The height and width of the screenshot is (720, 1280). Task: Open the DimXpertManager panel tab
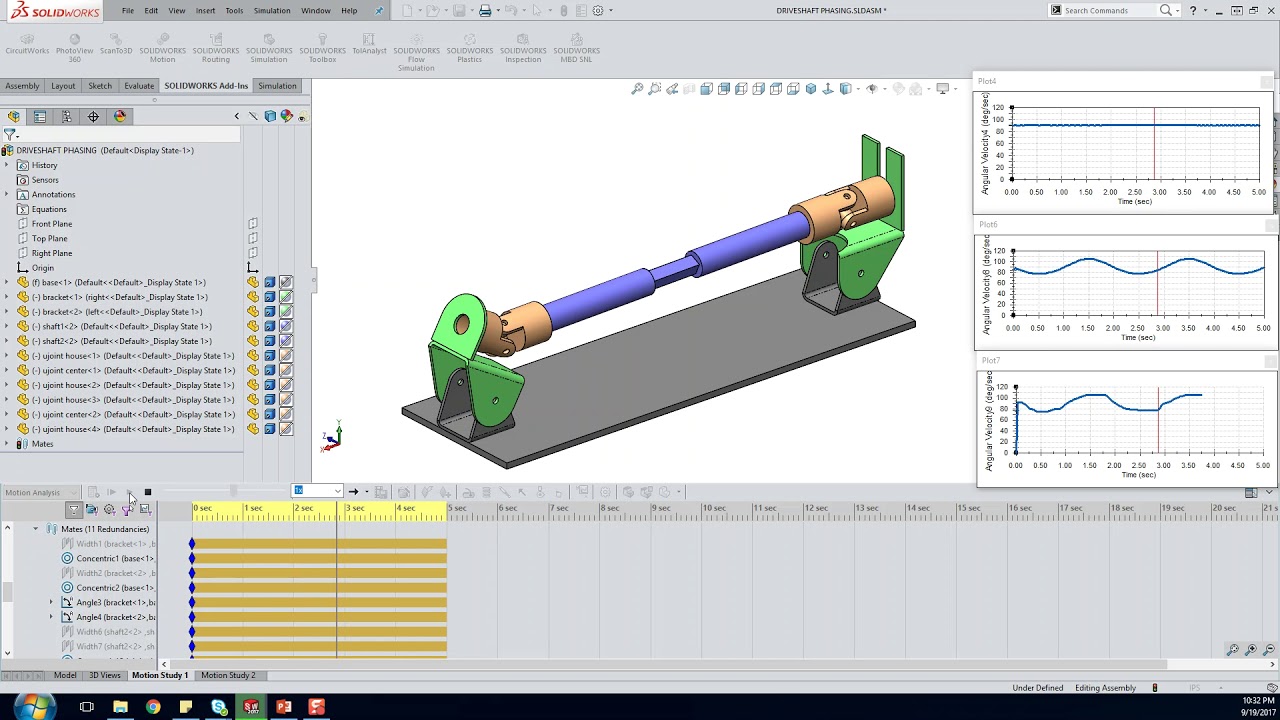93,116
